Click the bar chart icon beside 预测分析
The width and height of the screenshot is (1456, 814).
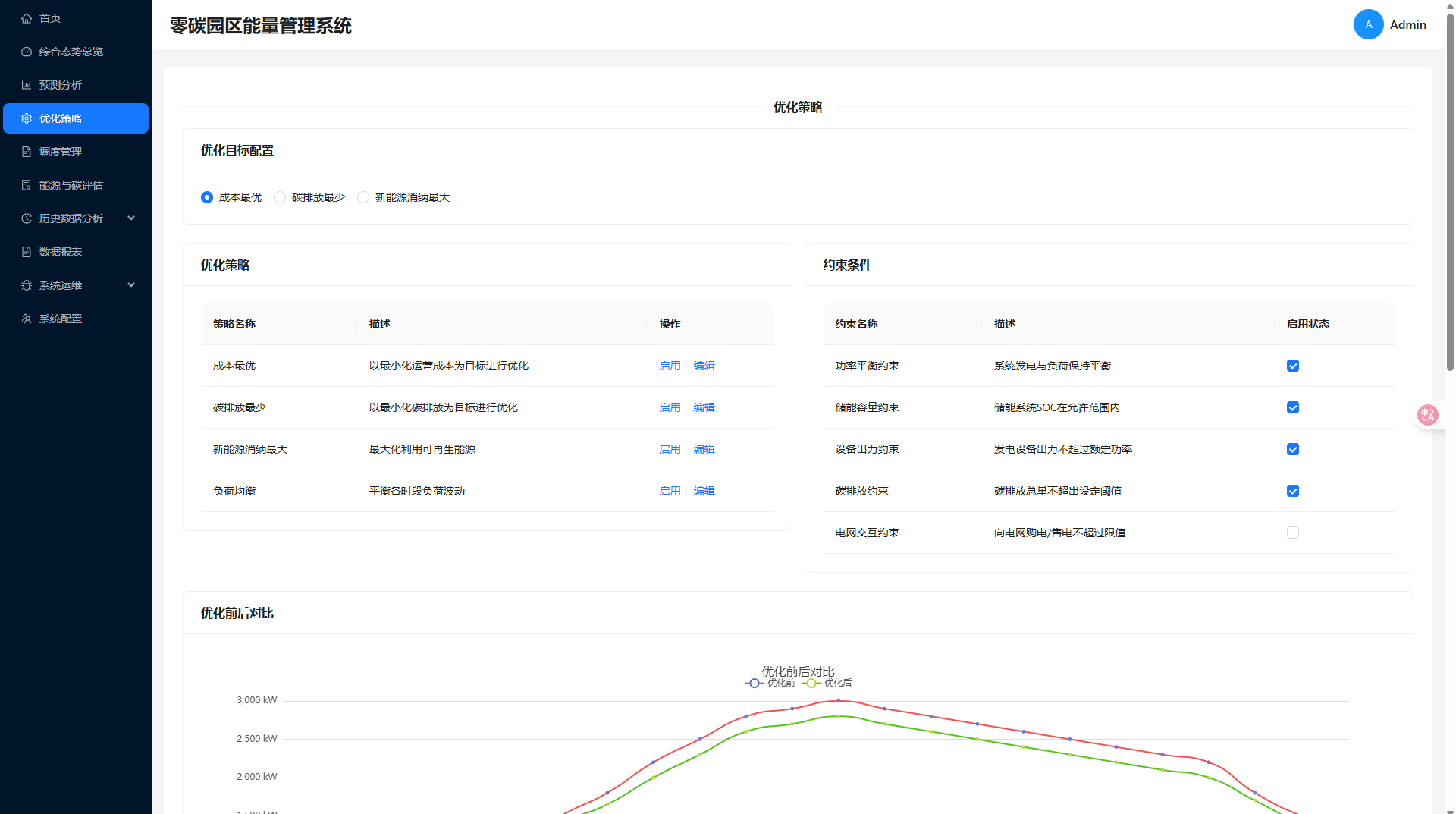point(27,85)
